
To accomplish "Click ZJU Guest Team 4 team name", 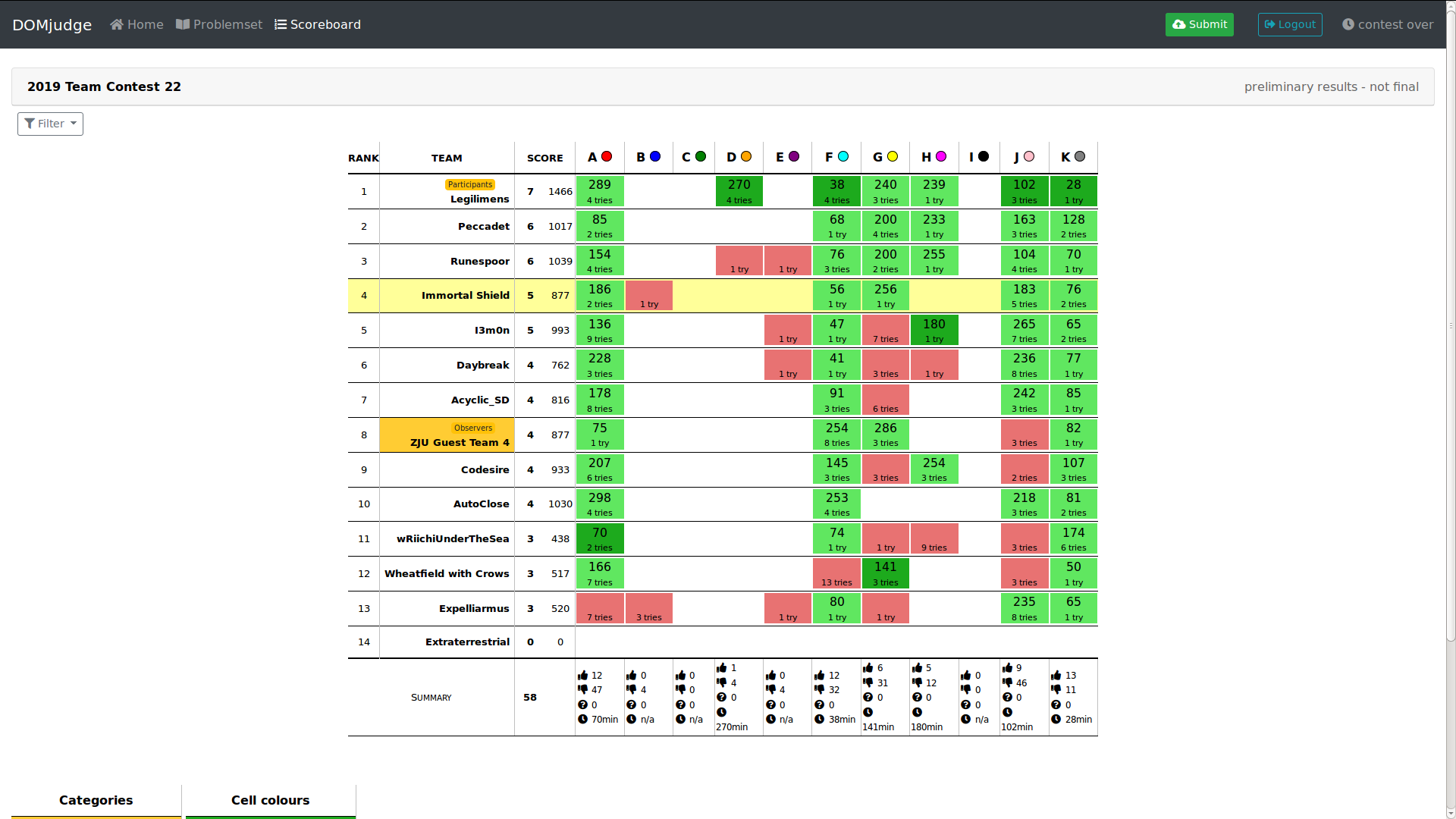I will [x=460, y=442].
